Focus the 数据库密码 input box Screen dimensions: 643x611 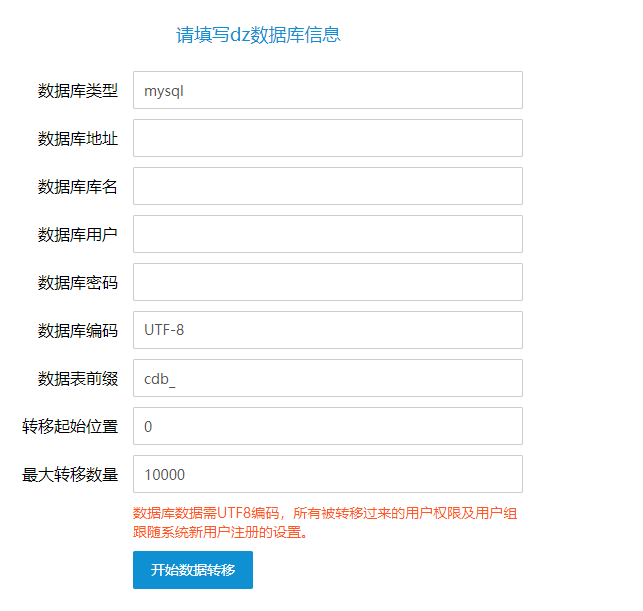328,282
